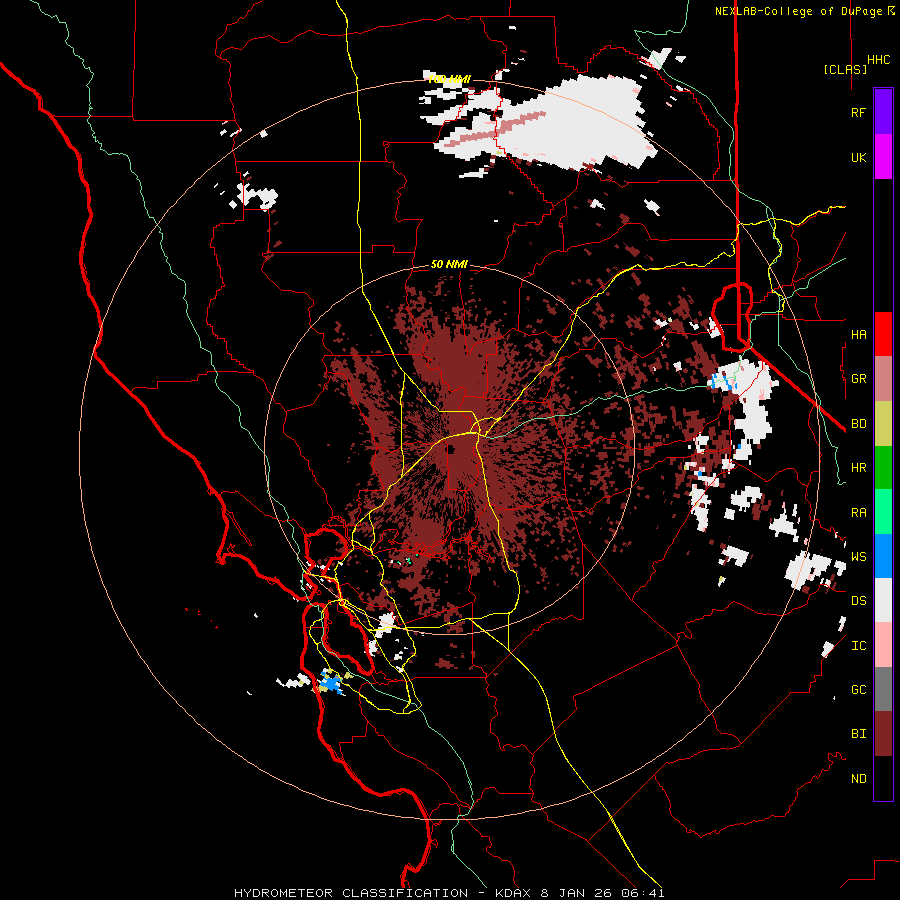This screenshot has width=900, height=900.
Task: Select the HA legend label
Action: pos(858,334)
